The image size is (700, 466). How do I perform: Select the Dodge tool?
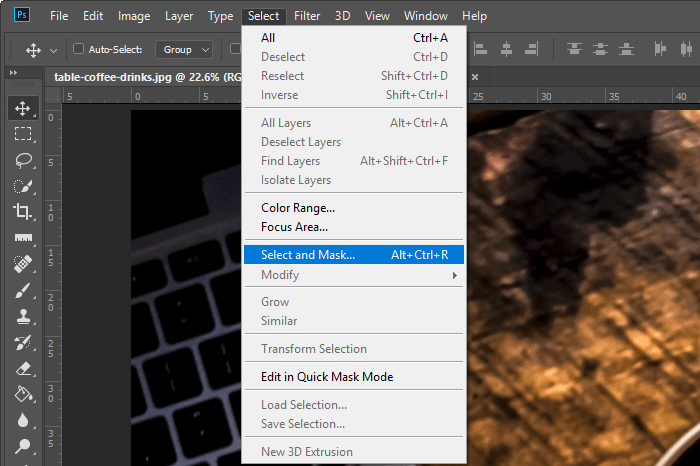click(23, 446)
